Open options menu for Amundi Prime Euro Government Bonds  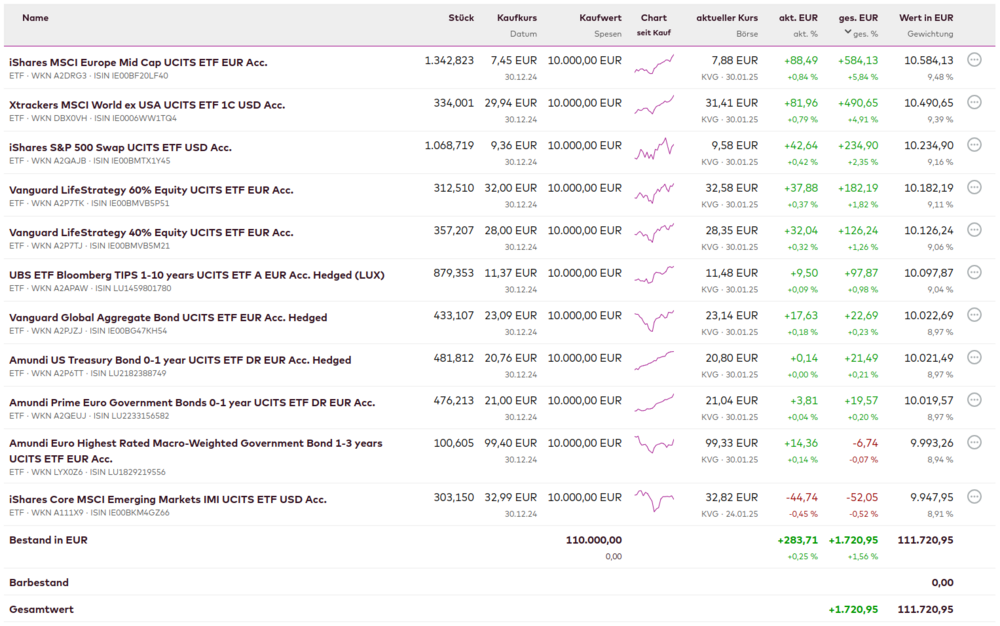(x=974, y=400)
